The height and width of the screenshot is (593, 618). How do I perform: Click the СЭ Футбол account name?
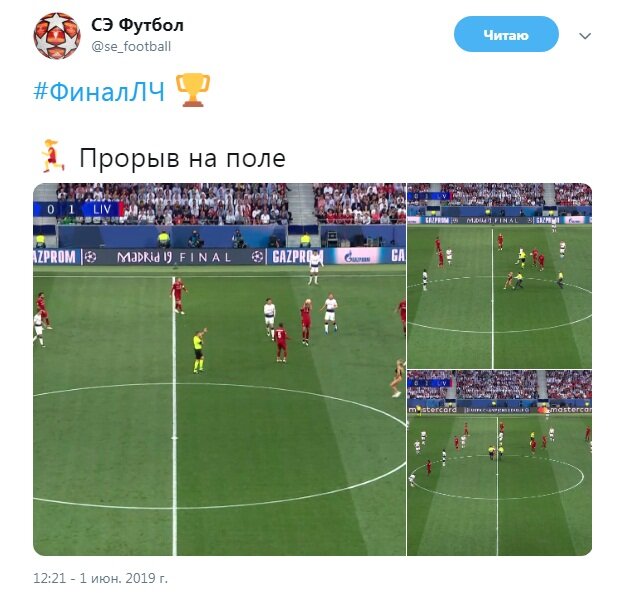[x=137, y=25]
